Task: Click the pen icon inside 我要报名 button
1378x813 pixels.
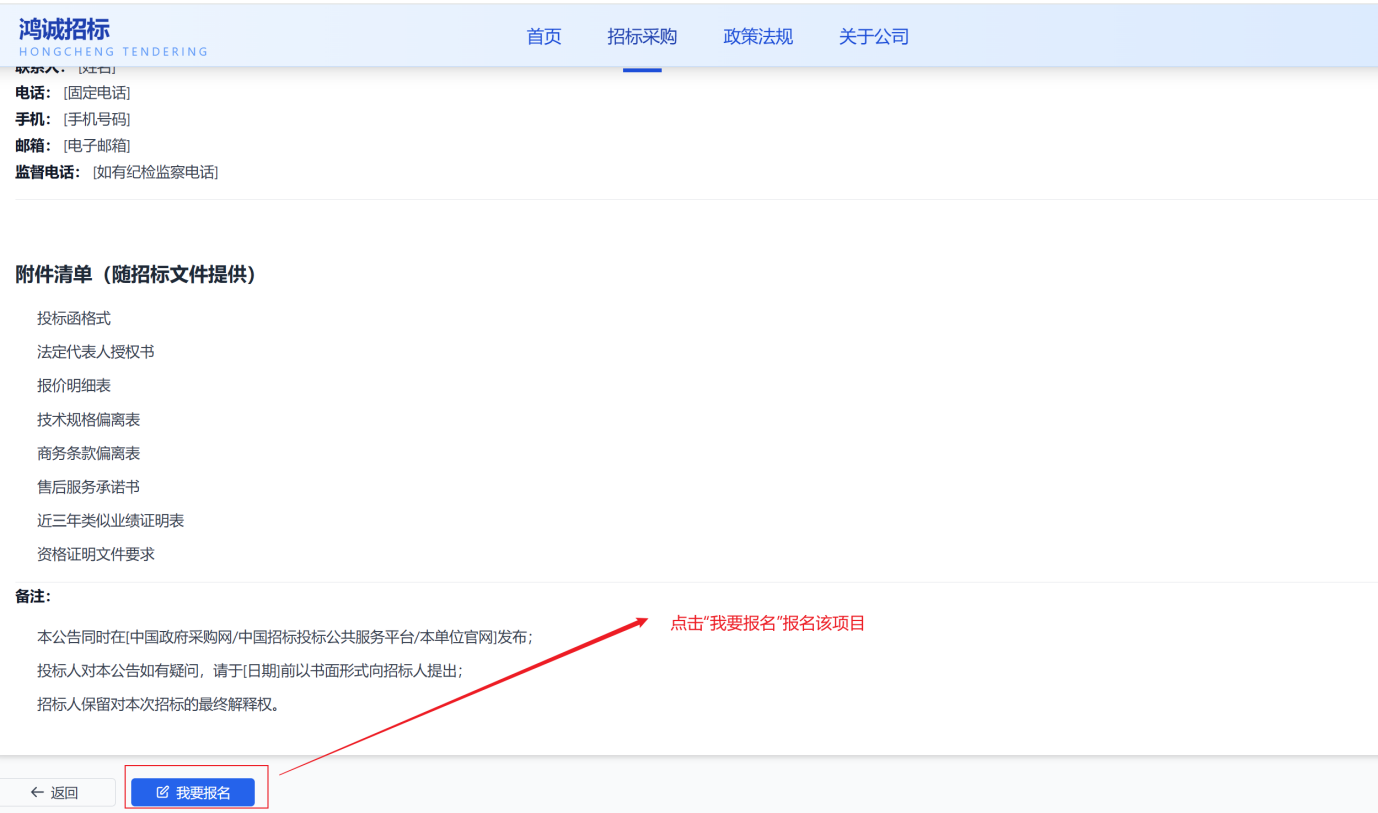Action: [x=163, y=791]
